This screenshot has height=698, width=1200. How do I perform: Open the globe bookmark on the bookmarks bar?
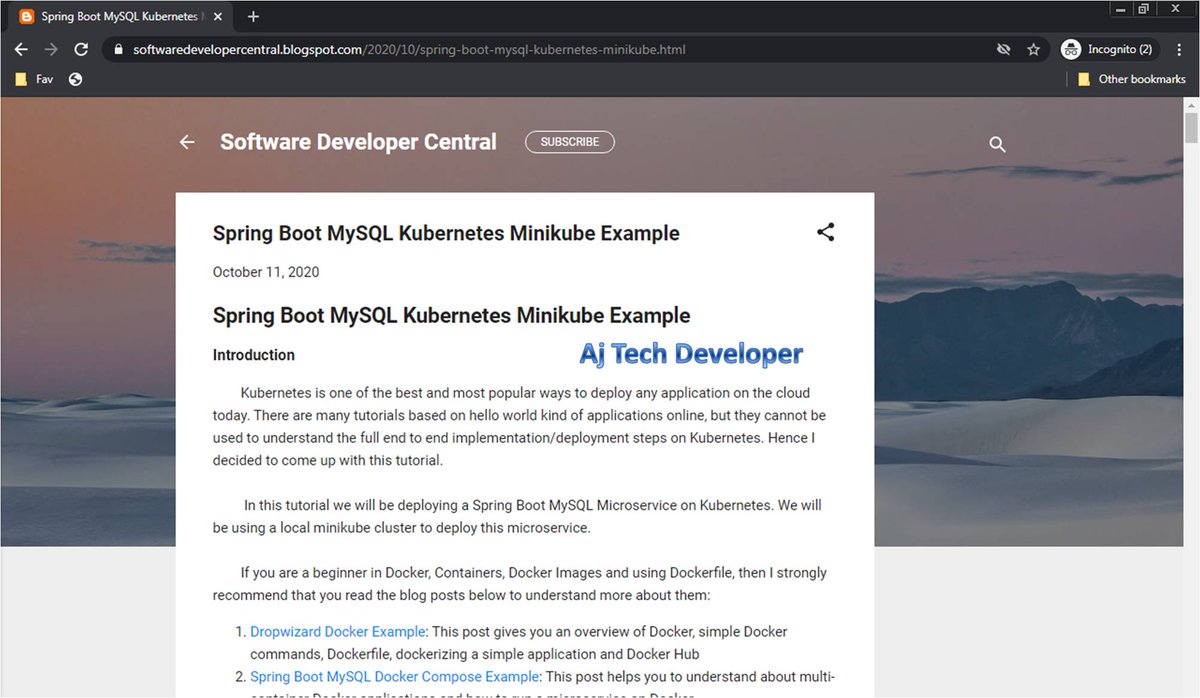click(75, 78)
